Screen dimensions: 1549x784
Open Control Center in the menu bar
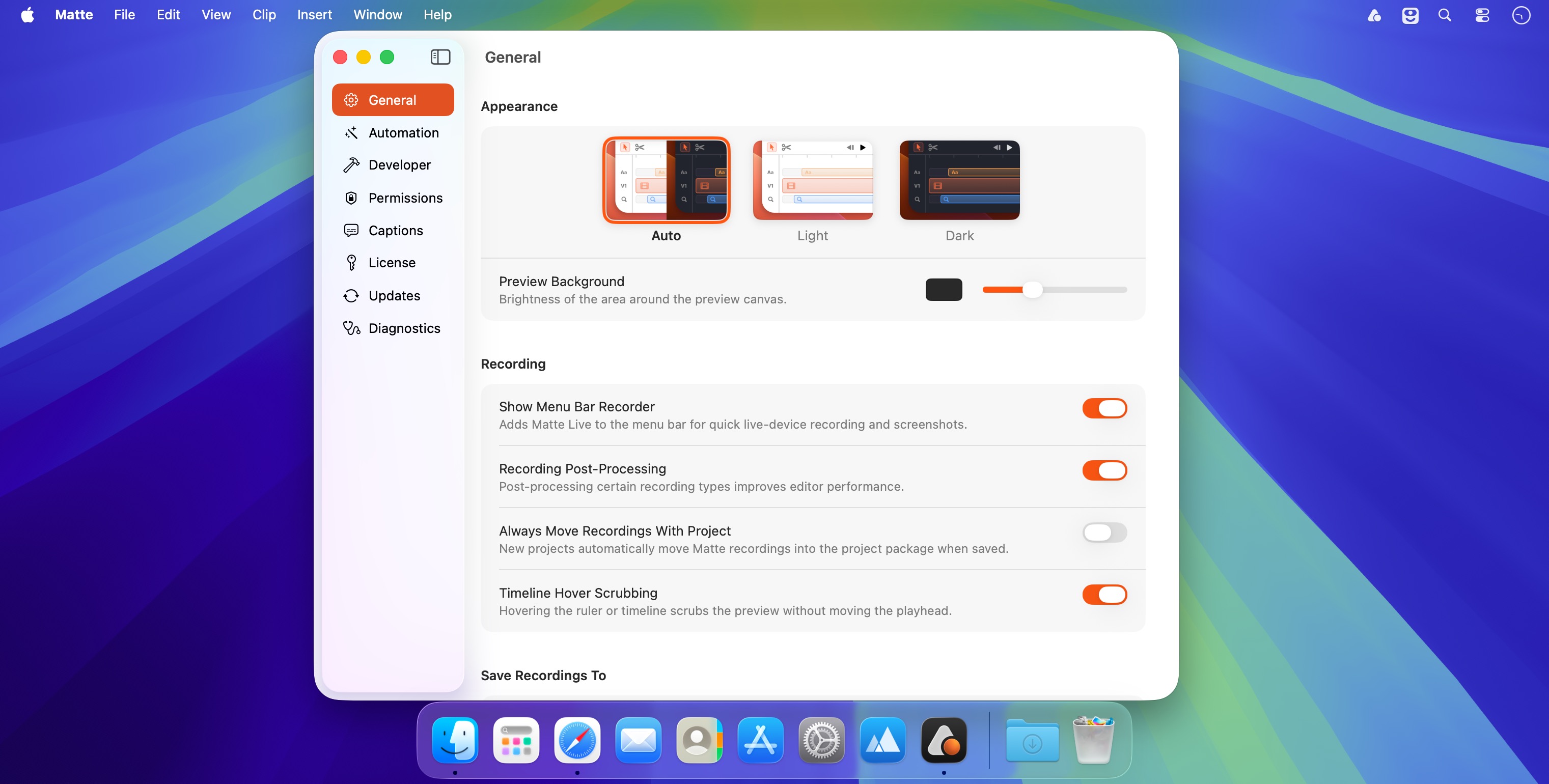(1482, 15)
